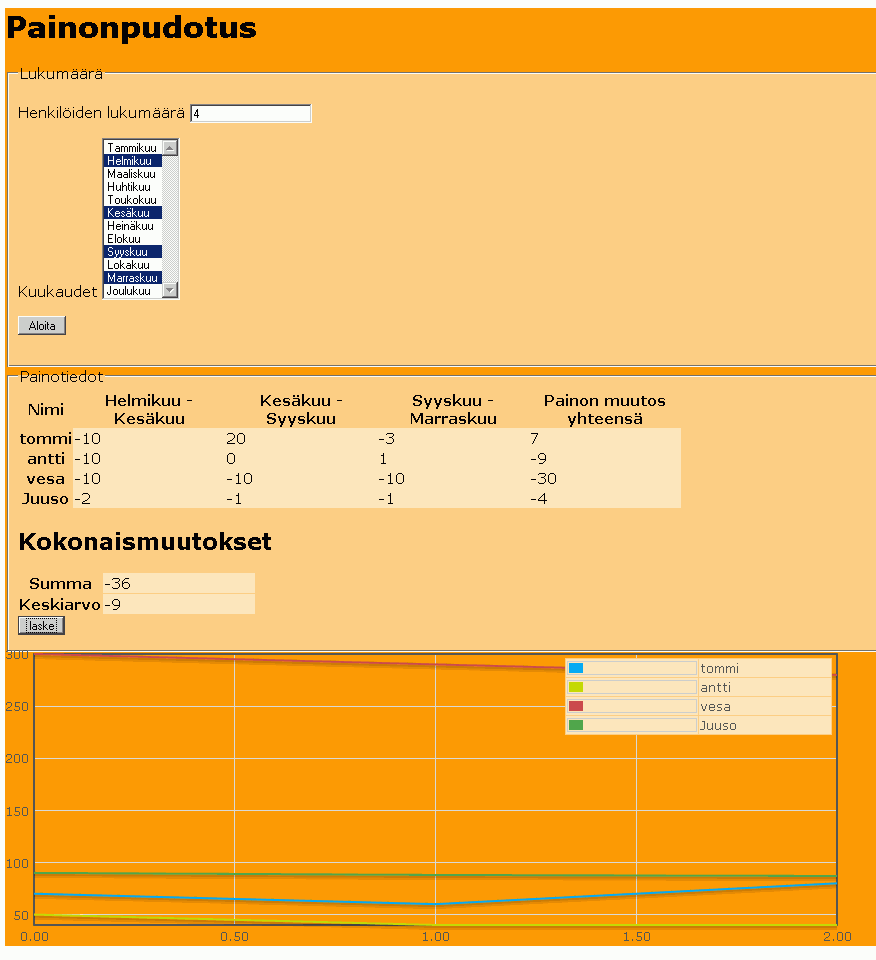The width and height of the screenshot is (876, 960).
Task: Edit vesa's Syyskuu - Marraskuu value
Action: click(452, 479)
